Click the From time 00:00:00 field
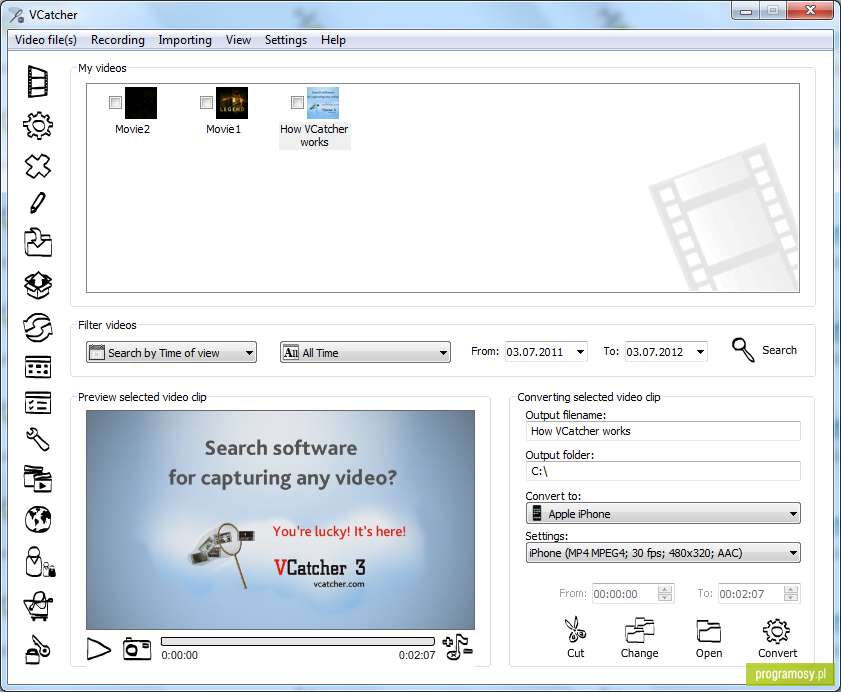Viewport: 841px width, 692px height. pyautogui.click(x=625, y=594)
